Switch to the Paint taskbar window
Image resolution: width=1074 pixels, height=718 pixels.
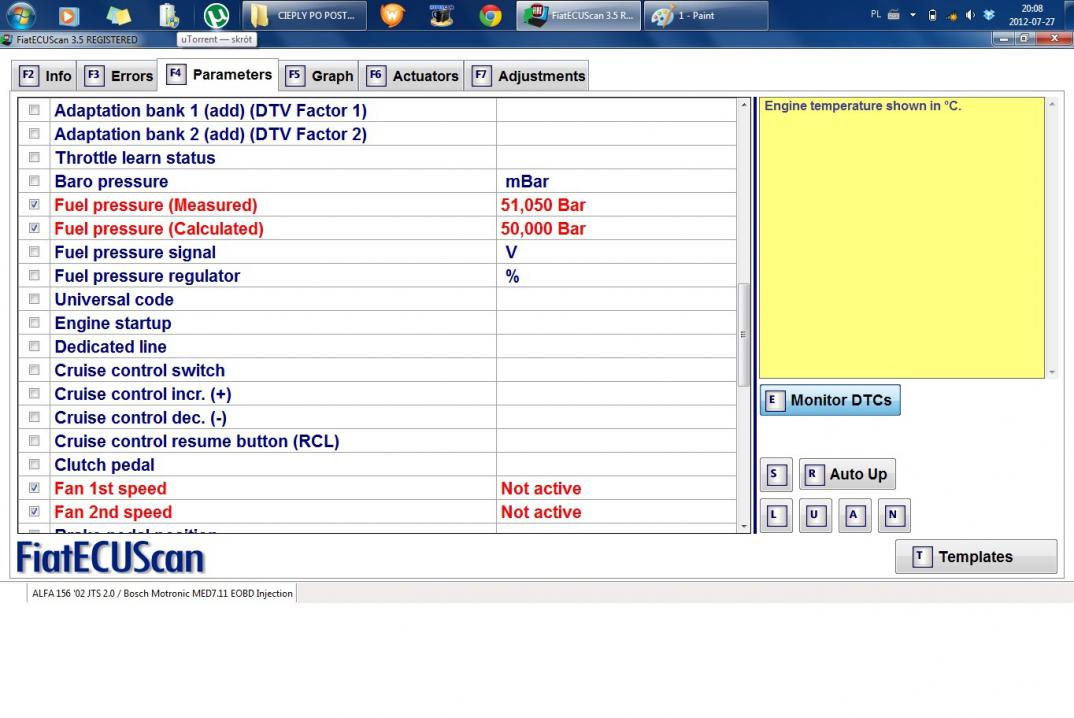point(705,15)
